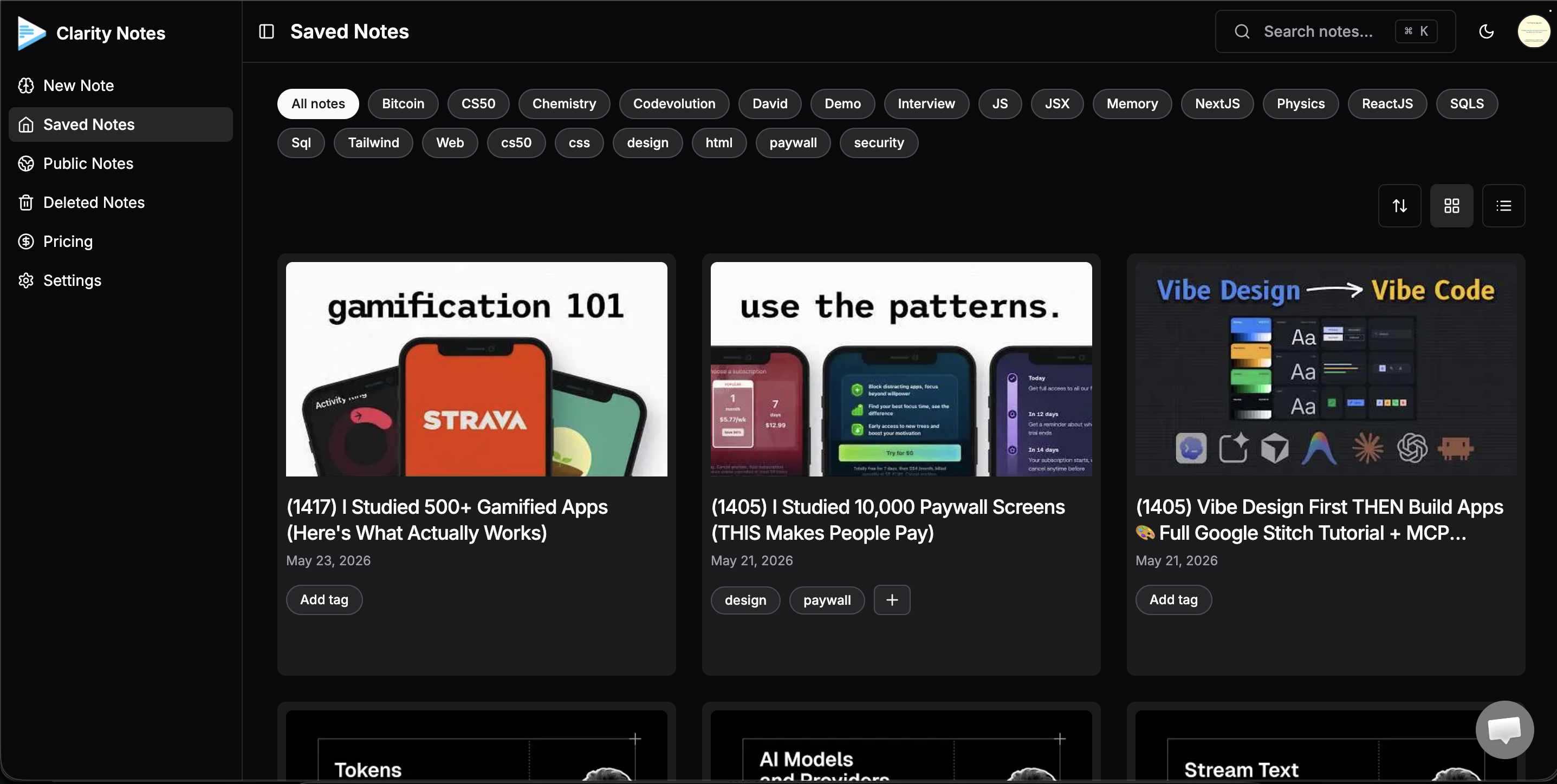This screenshot has width=1557, height=784.
Task: Filter notes by JSX tag
Action: [1057, 104]
